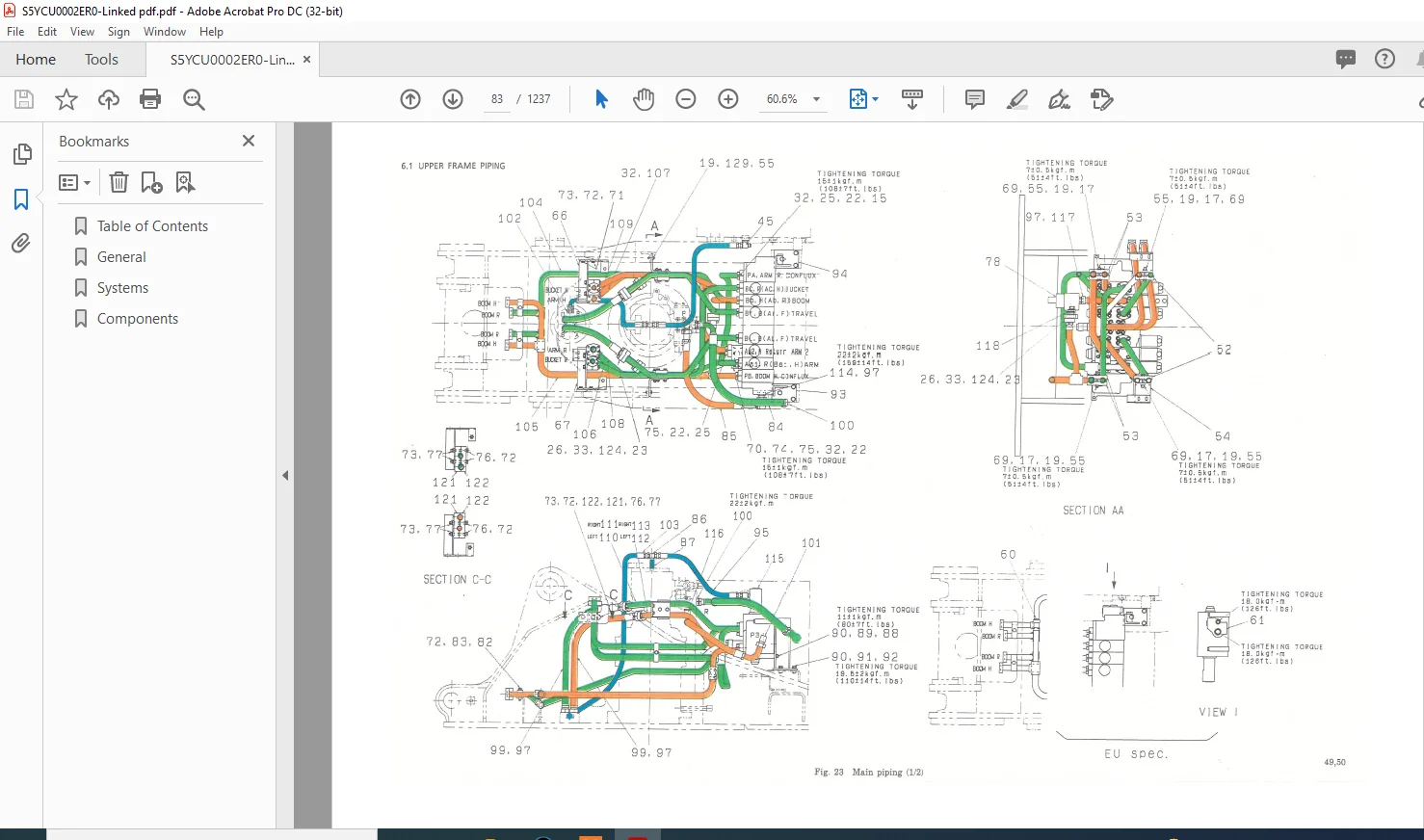
Task: Open the find text magnifier tool
Action: tap(194, 99)
